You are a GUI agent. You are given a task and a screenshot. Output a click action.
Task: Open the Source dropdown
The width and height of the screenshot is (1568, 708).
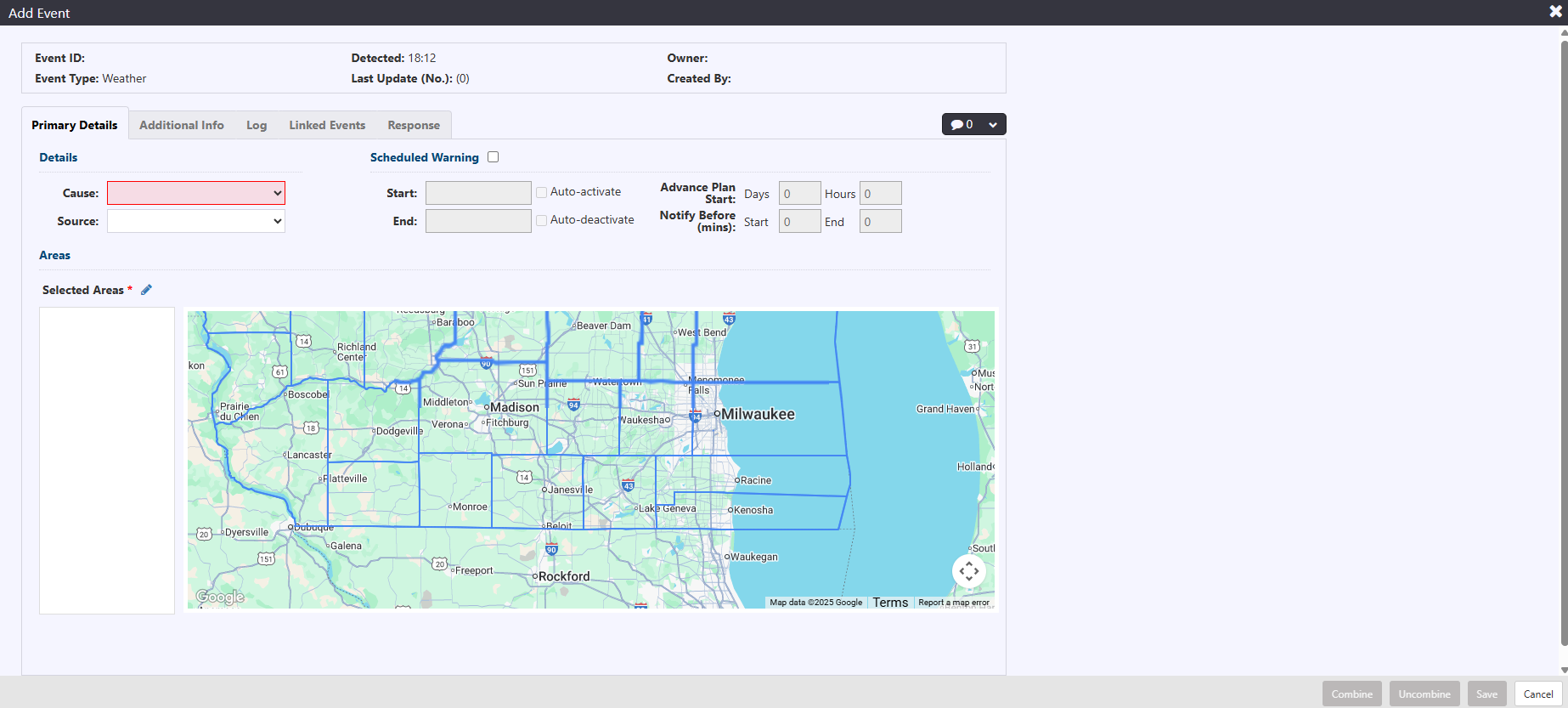[196, 221]
